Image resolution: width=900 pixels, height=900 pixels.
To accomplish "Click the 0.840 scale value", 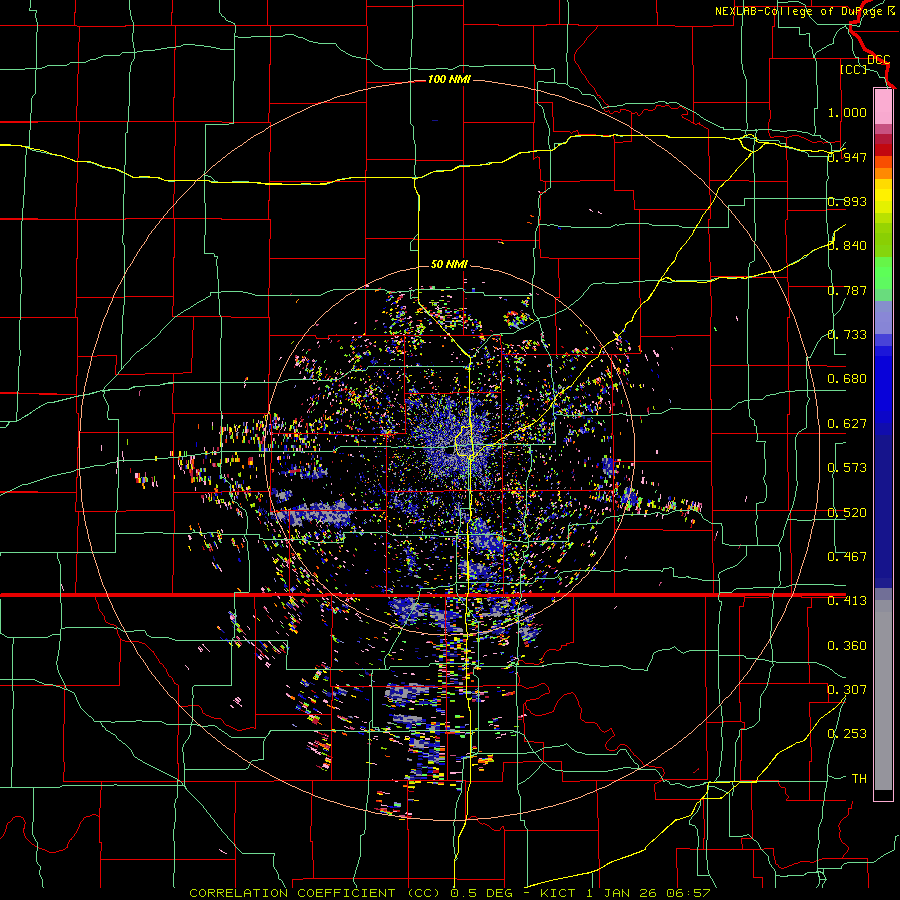I will tap(847, 246).
